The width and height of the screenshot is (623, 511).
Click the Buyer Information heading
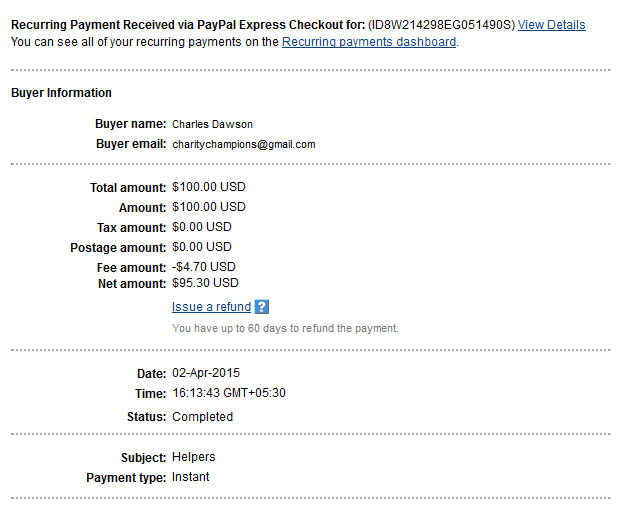pyautogui.click(x=61, y=93)
